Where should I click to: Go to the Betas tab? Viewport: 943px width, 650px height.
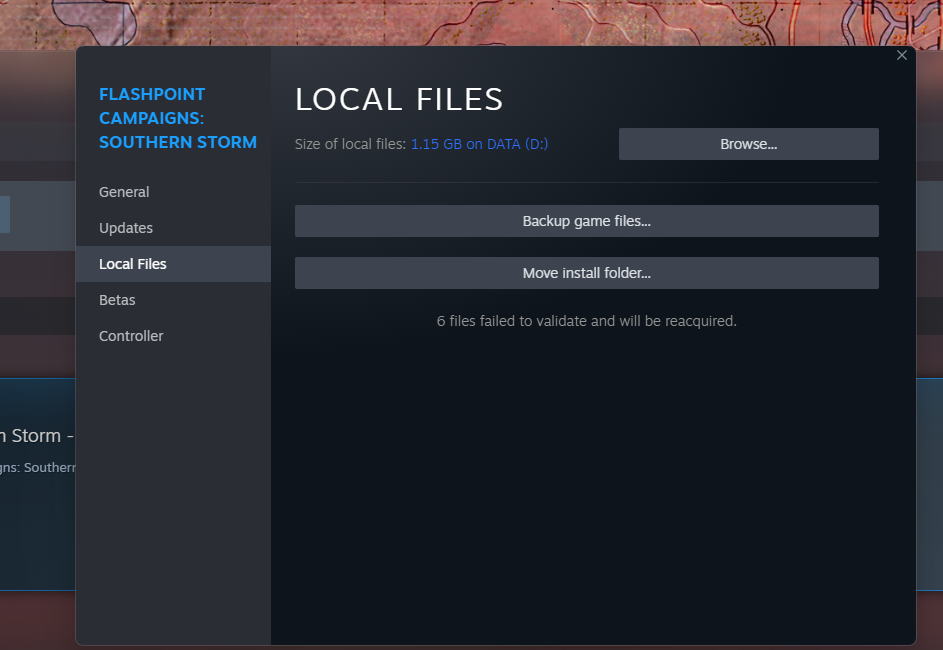tap(173, 300)
